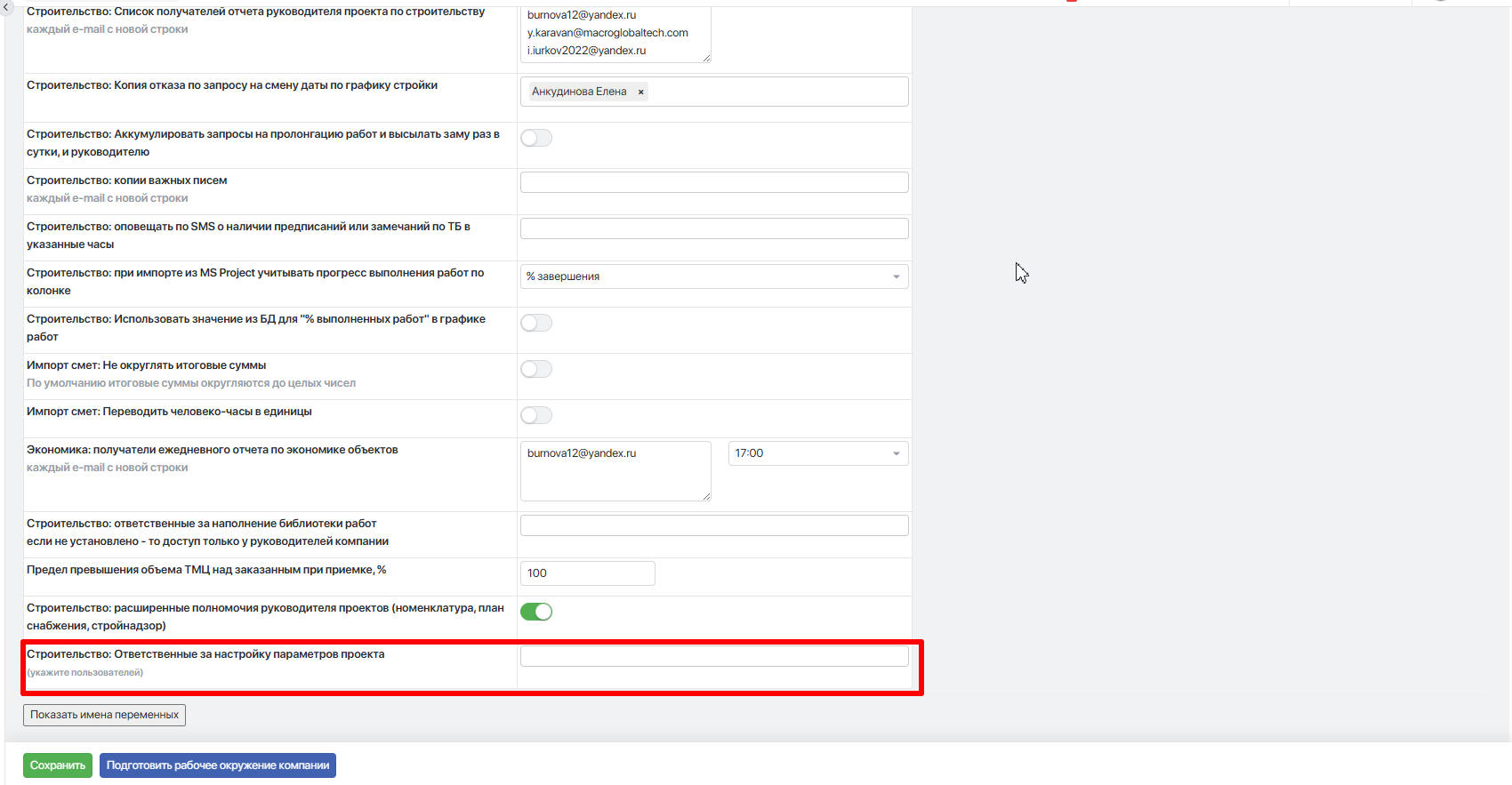Remove the Анкудинова Елена tag

pyautogui.click(x=640, y=92)
